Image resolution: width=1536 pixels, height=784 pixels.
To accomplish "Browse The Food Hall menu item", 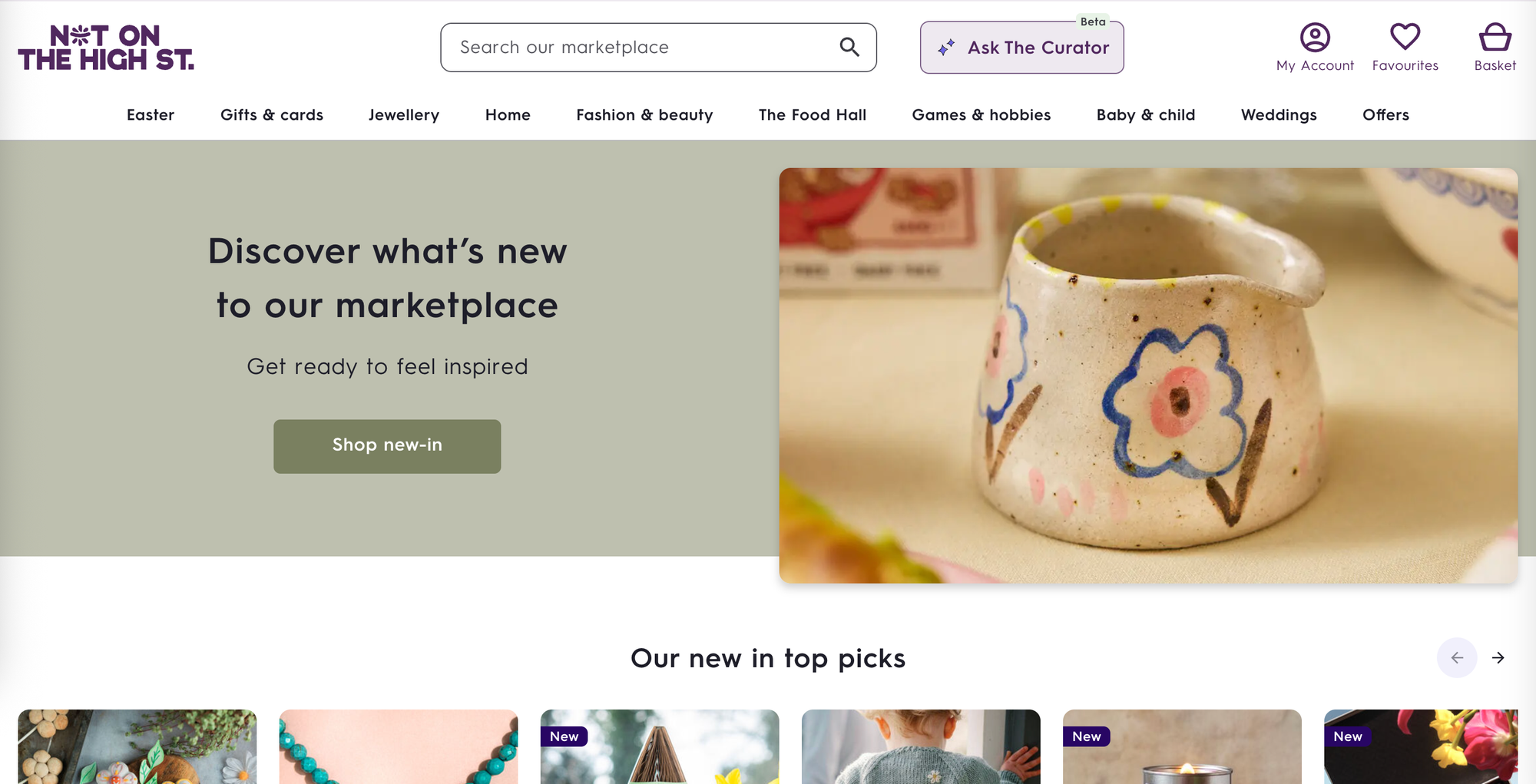I will tap(812, 114).
